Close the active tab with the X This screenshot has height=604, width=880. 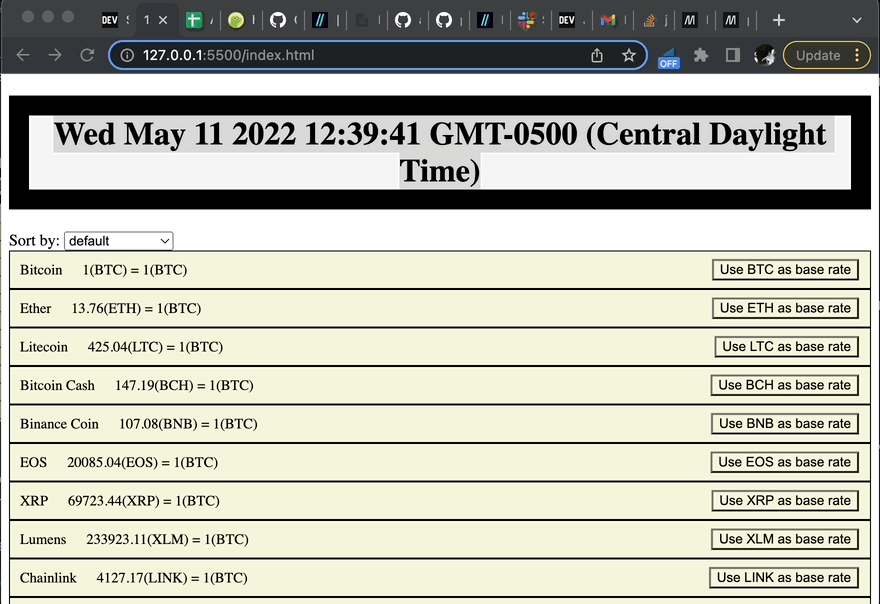(x=163, y=20)
